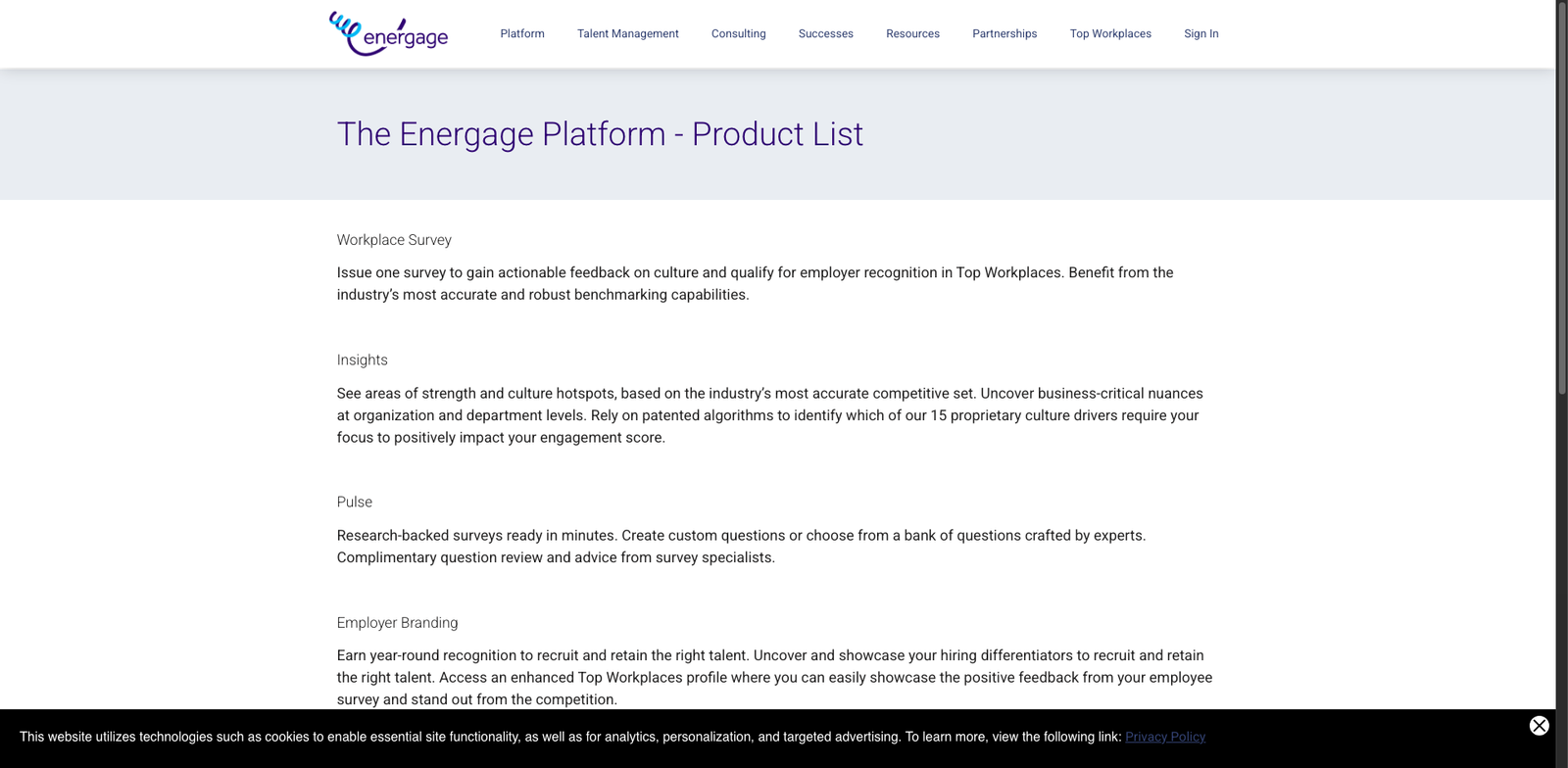Open the Partnerships menu
Screen dimensions: 1568x768
pos(1004,33)
